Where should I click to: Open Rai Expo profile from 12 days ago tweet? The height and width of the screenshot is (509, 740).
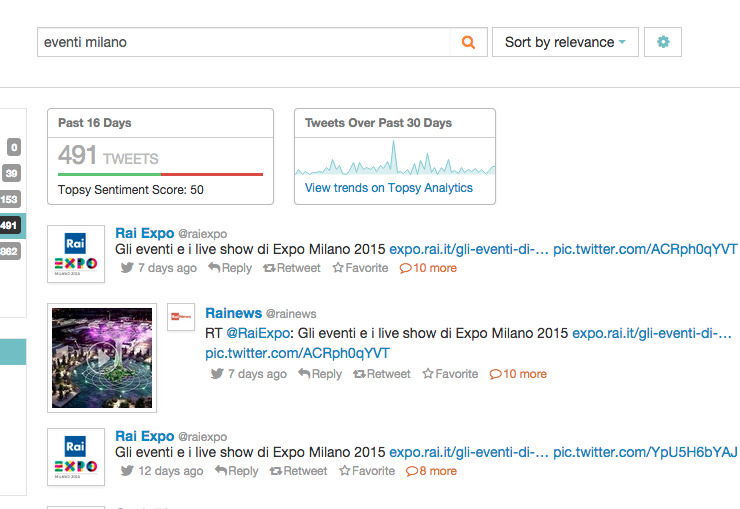(145, 436)
